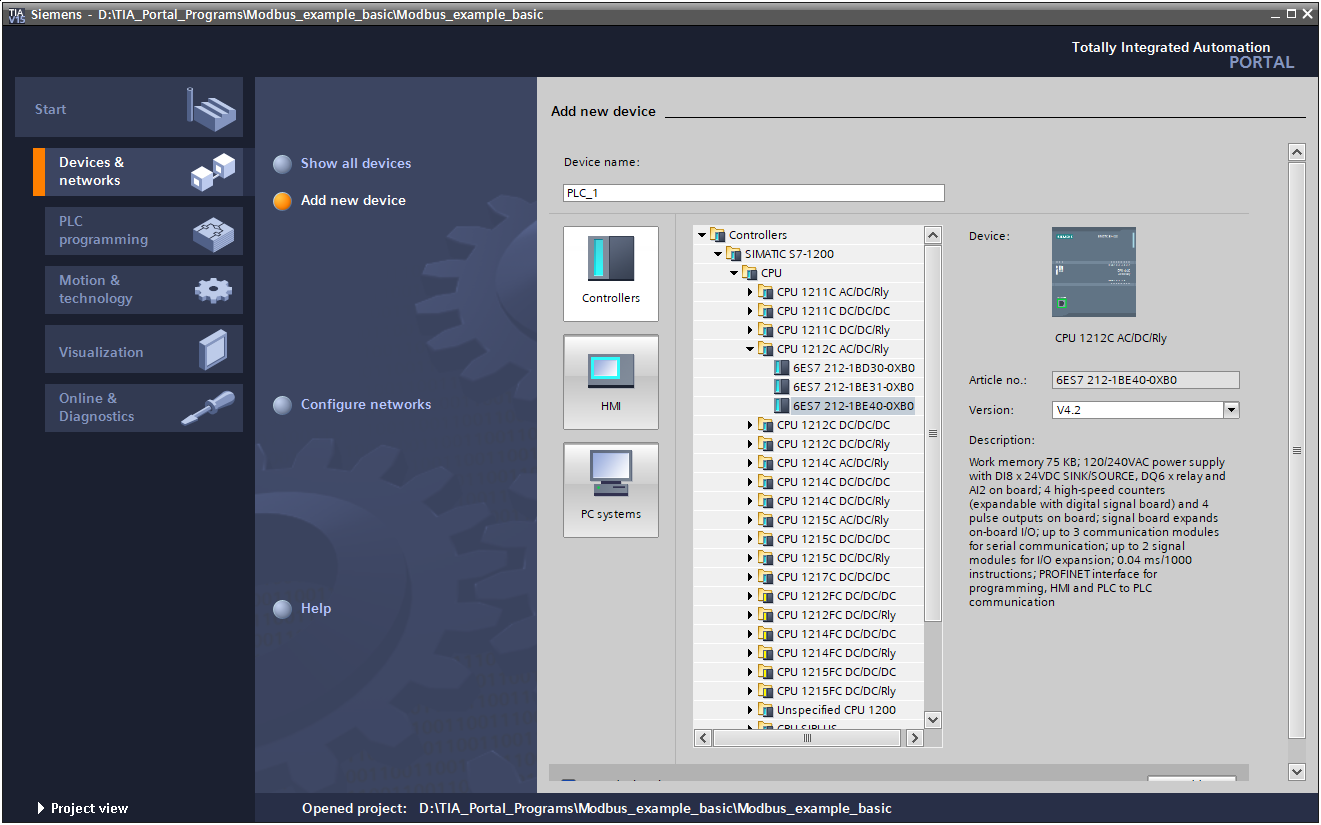Image resolution: width=1321 pixels, height=825 pixels.
Task: Click the device tree horizontal scrollbar thumb
Action: click(807, 738)
